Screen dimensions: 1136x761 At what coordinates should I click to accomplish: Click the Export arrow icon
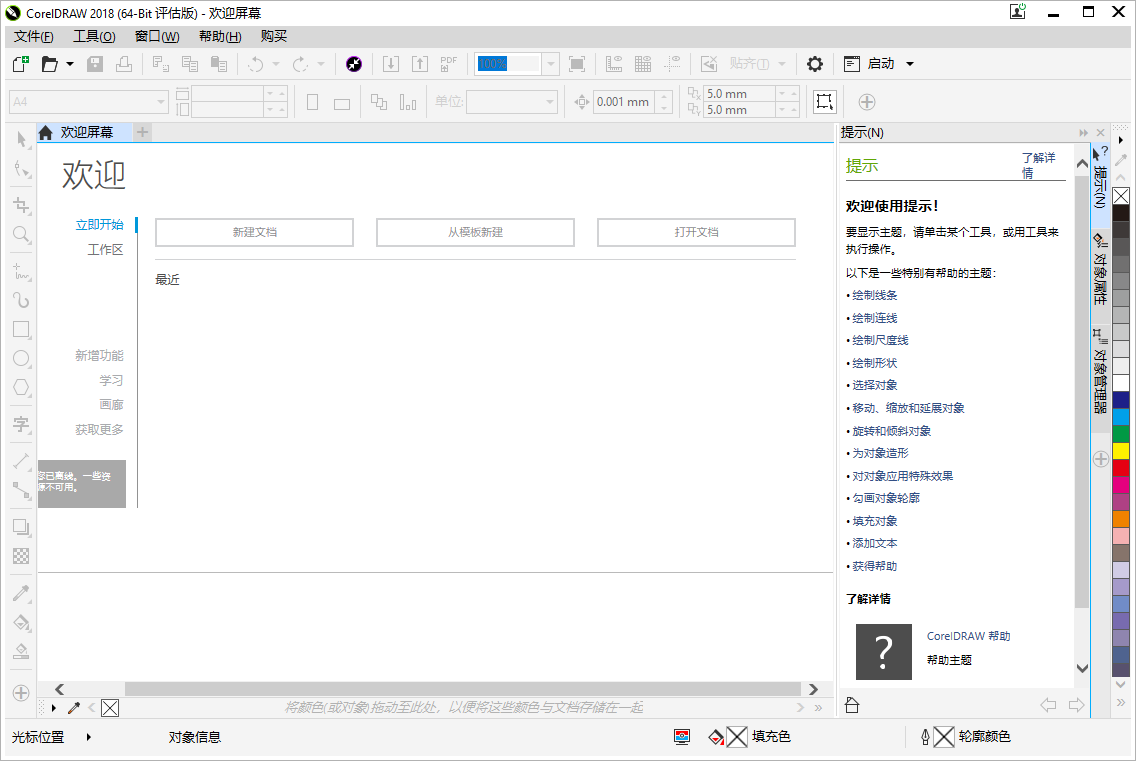[419, 64]
